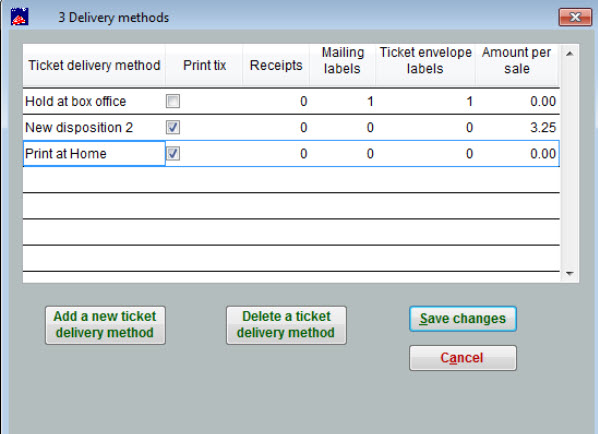Click Receipts value for Print at Home row
598x434 pixels.
(x=276, y=154)
